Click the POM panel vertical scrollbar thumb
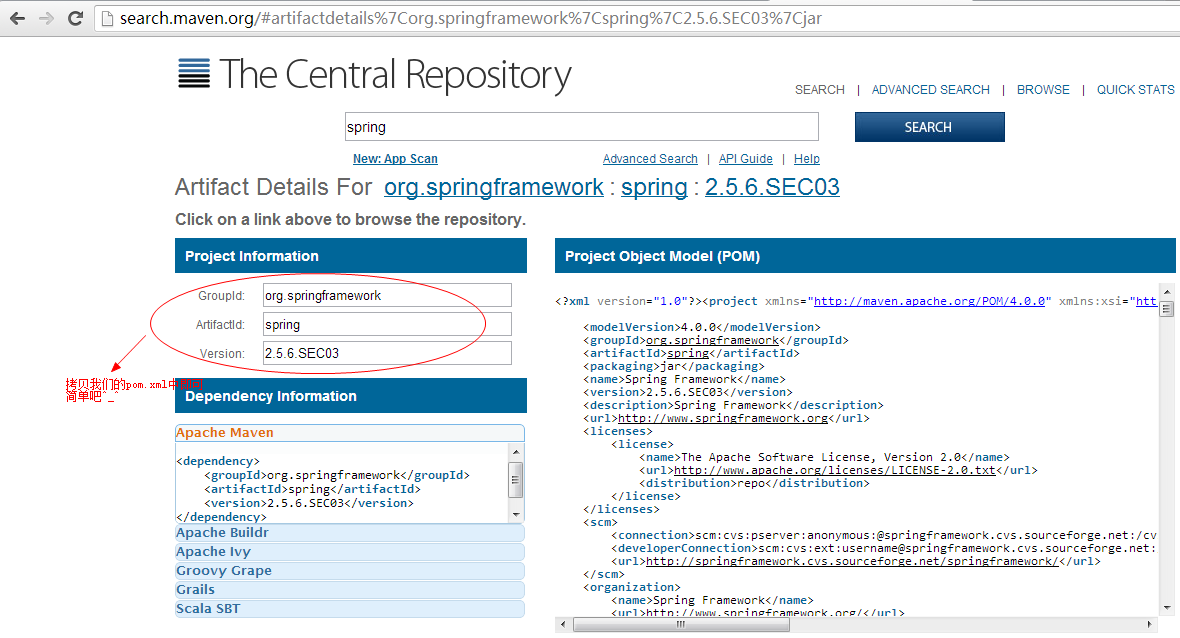1180x638 pixels. (1166, 308)
